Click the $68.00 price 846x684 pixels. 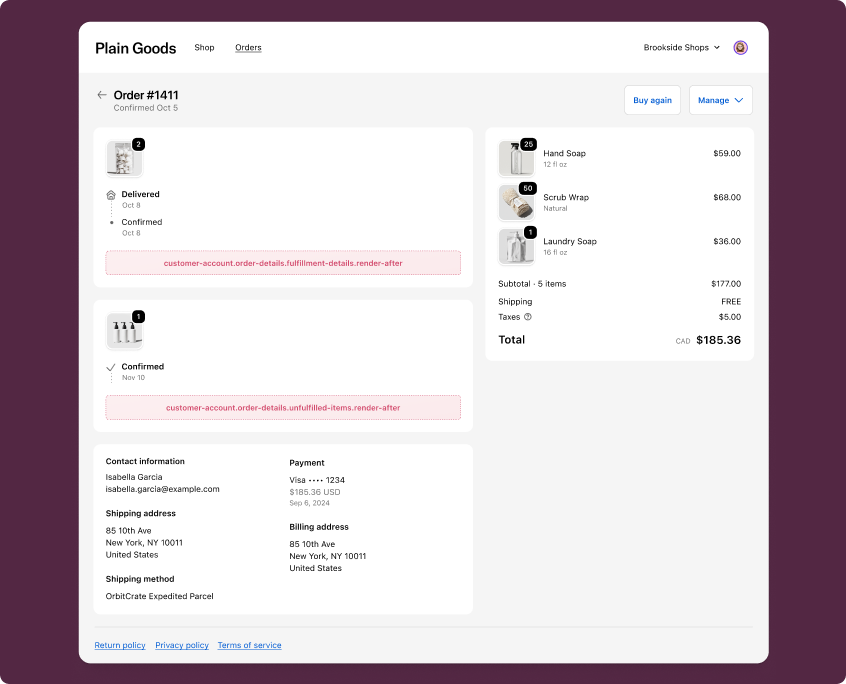pyautogui.click(x=727, y=197)
